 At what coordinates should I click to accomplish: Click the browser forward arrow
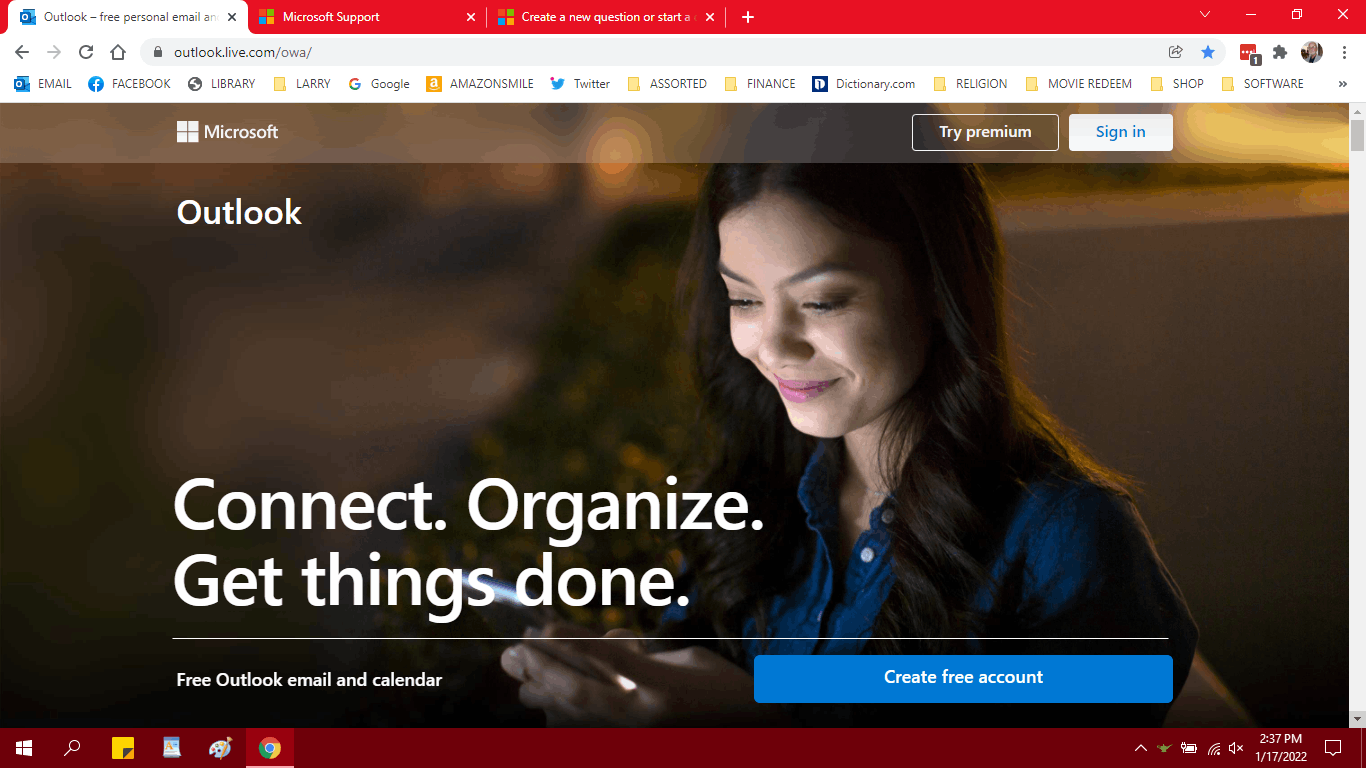tap(54, 52)
